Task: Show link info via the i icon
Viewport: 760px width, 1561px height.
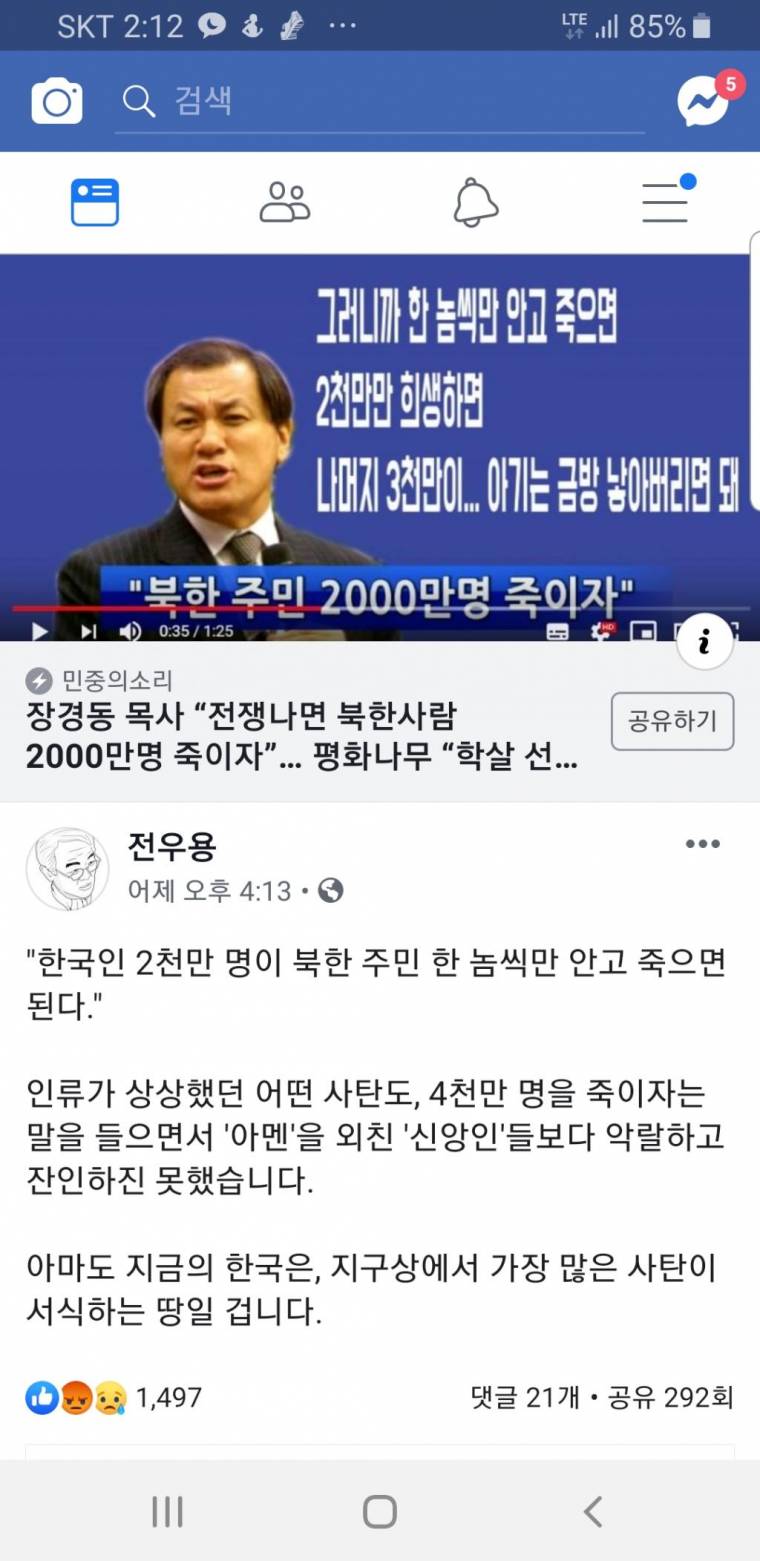Action: pos(704,643)
